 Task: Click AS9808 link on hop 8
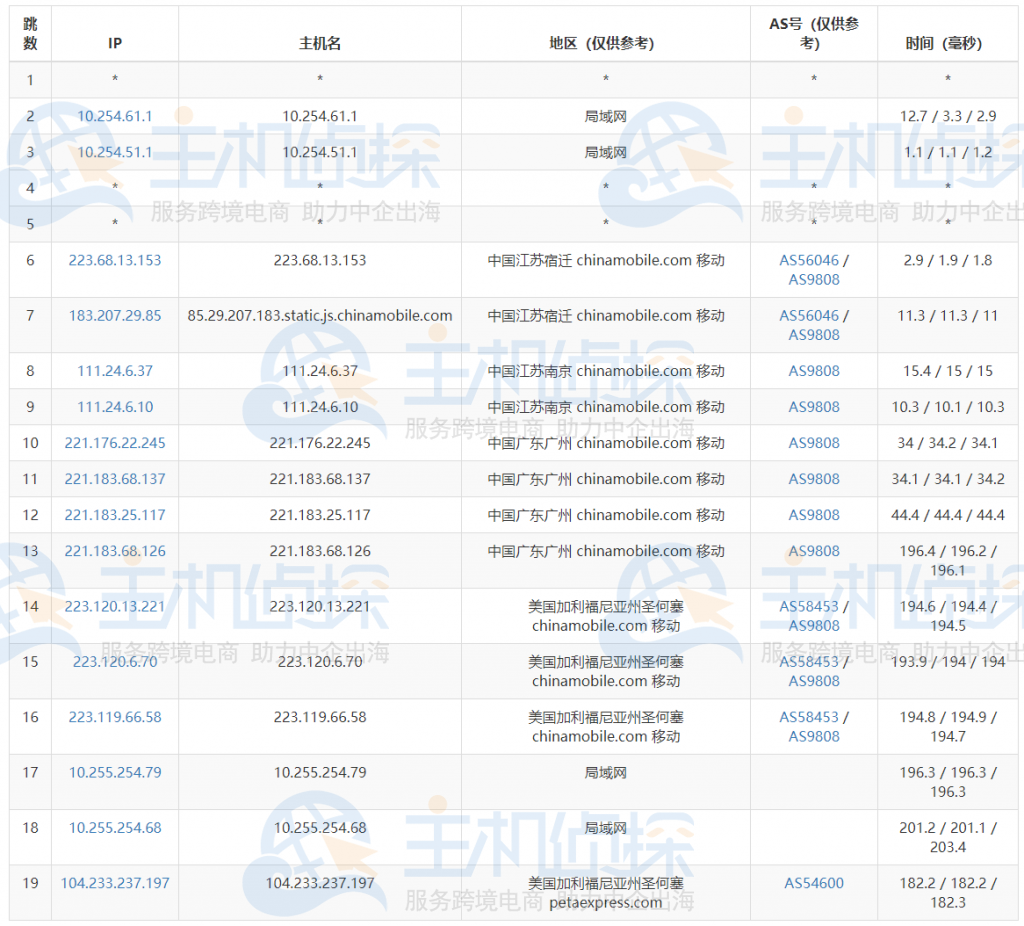pyautogui.click(x=813, y=370)
